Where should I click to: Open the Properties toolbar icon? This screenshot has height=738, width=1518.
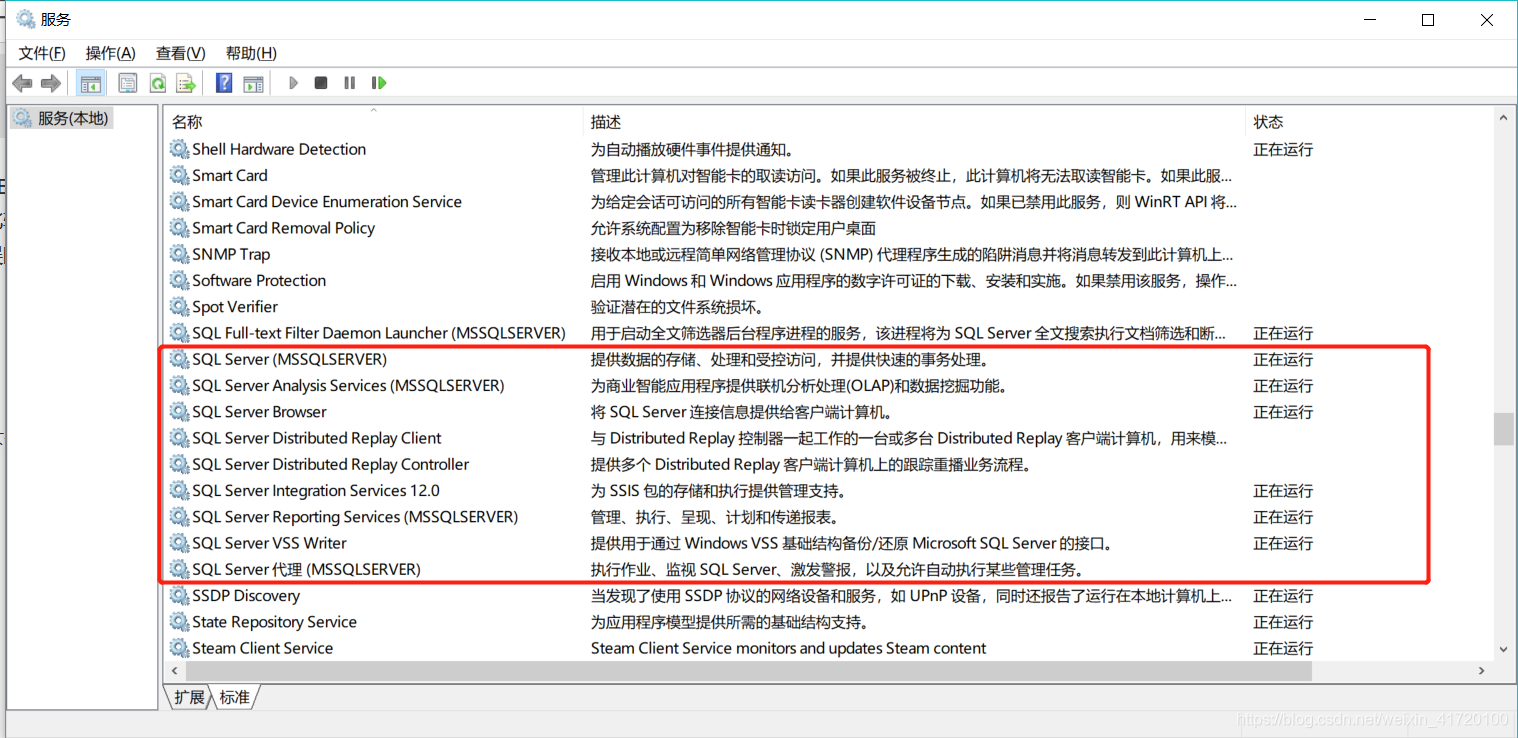point(128,83)
